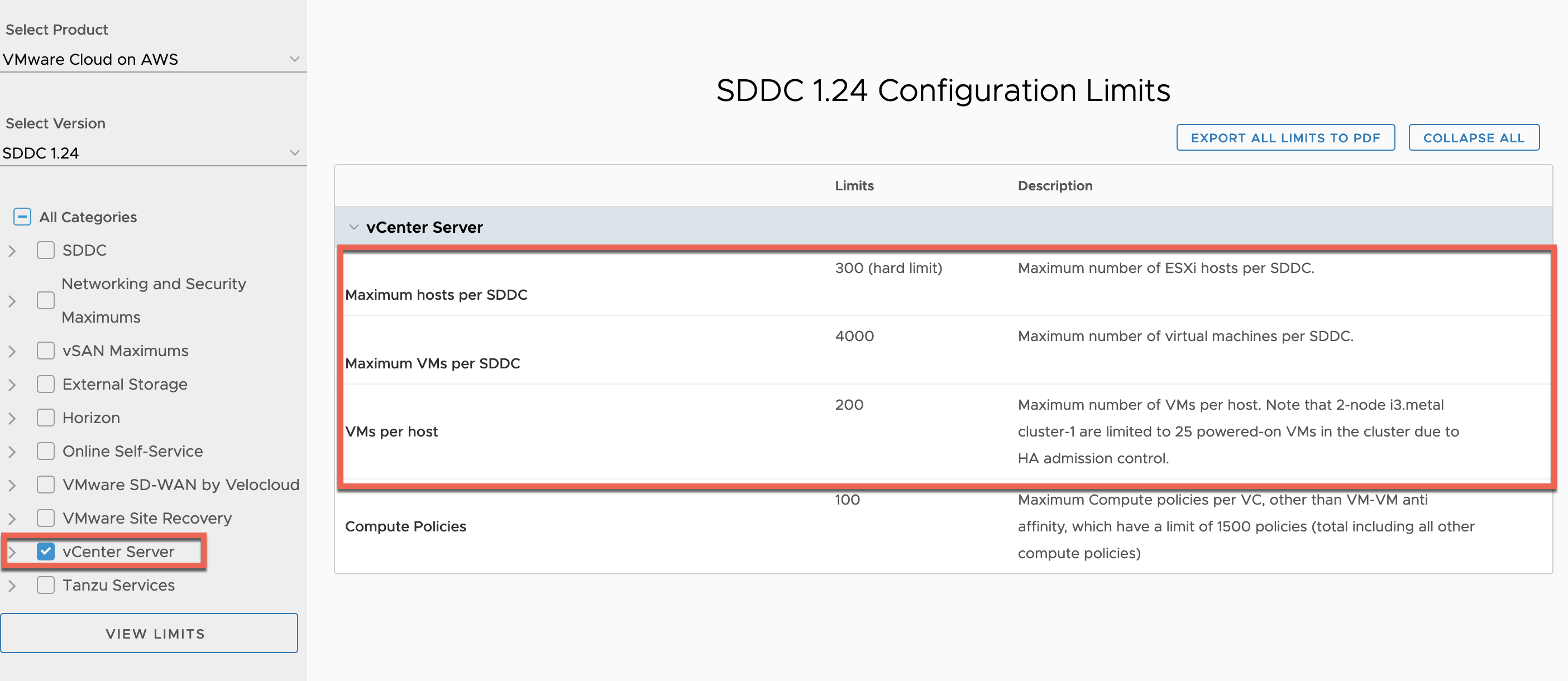Uncheck the vCenter Server checkbox

tap(46, 551)
